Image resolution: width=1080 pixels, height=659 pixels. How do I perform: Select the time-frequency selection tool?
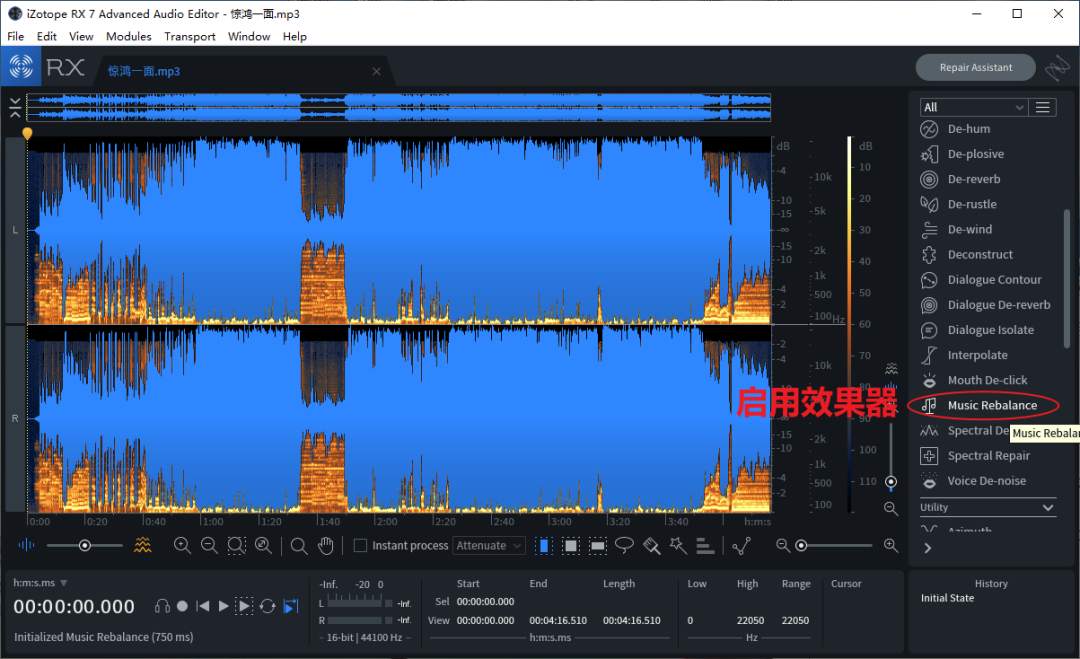pos(570,545)
